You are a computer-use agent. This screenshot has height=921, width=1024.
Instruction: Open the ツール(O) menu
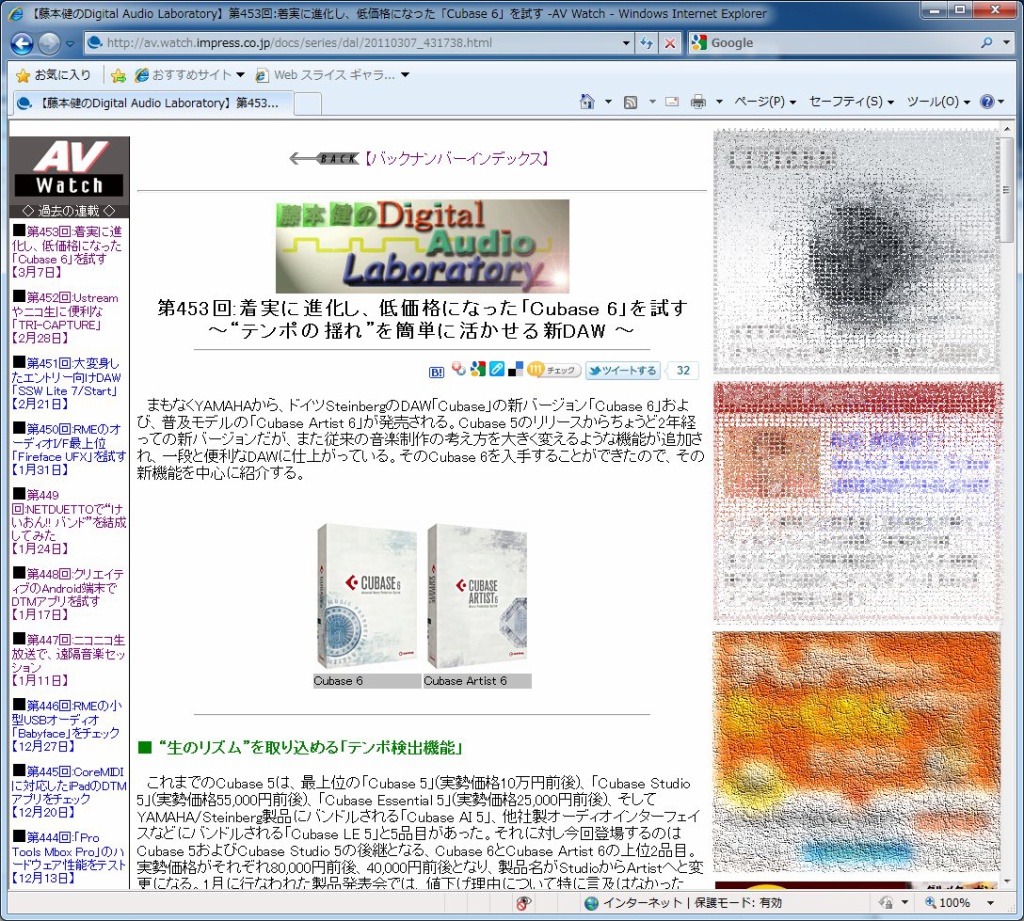[x=938, y=102]
